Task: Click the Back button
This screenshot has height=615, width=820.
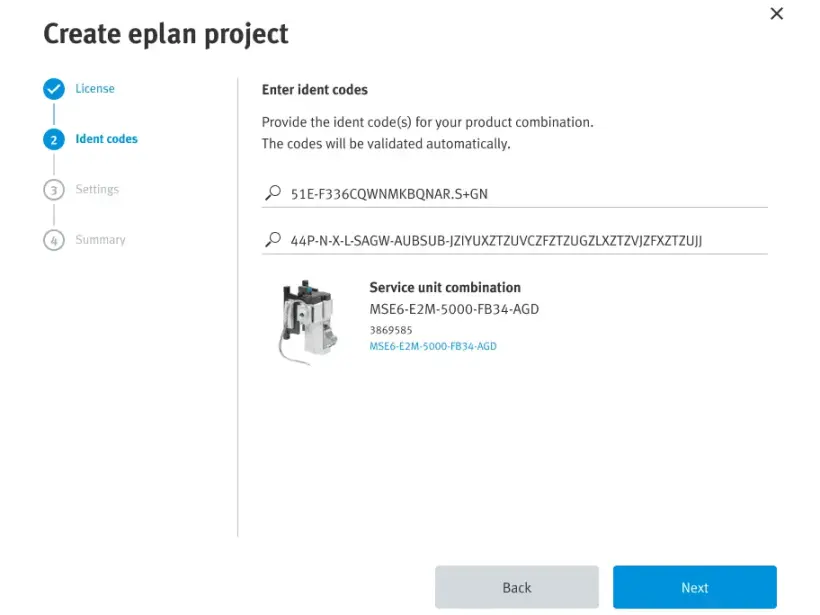Action: 516,587
